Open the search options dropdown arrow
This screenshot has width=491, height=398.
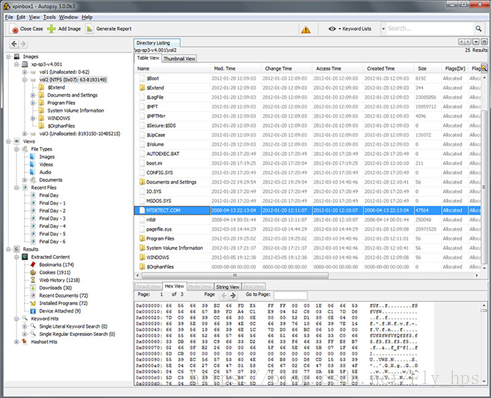383,29
